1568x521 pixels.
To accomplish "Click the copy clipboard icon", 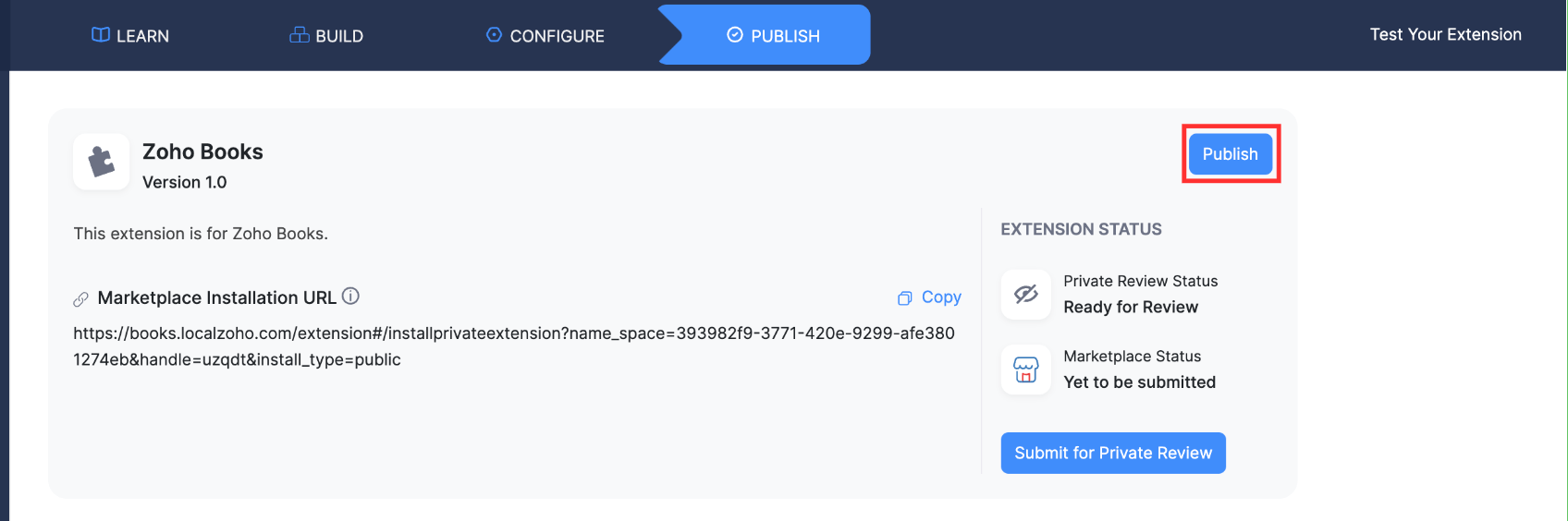I will (905, 297).
